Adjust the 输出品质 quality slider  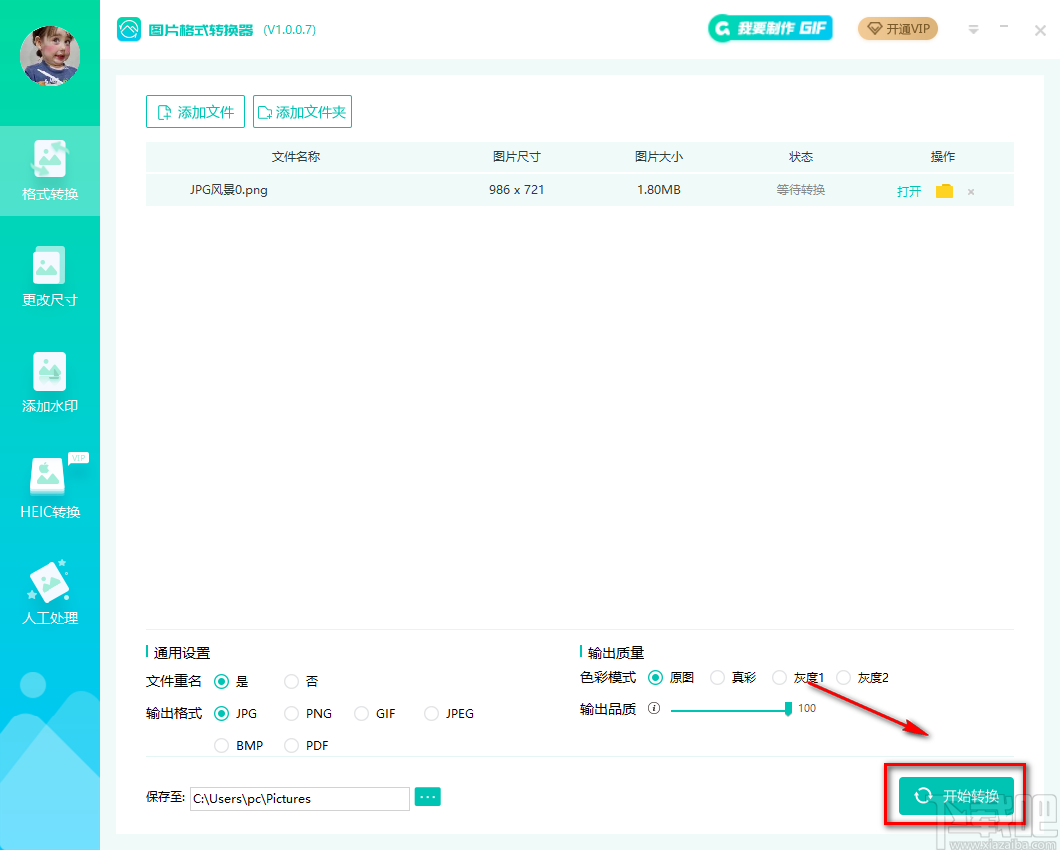(x=786, y=708)
